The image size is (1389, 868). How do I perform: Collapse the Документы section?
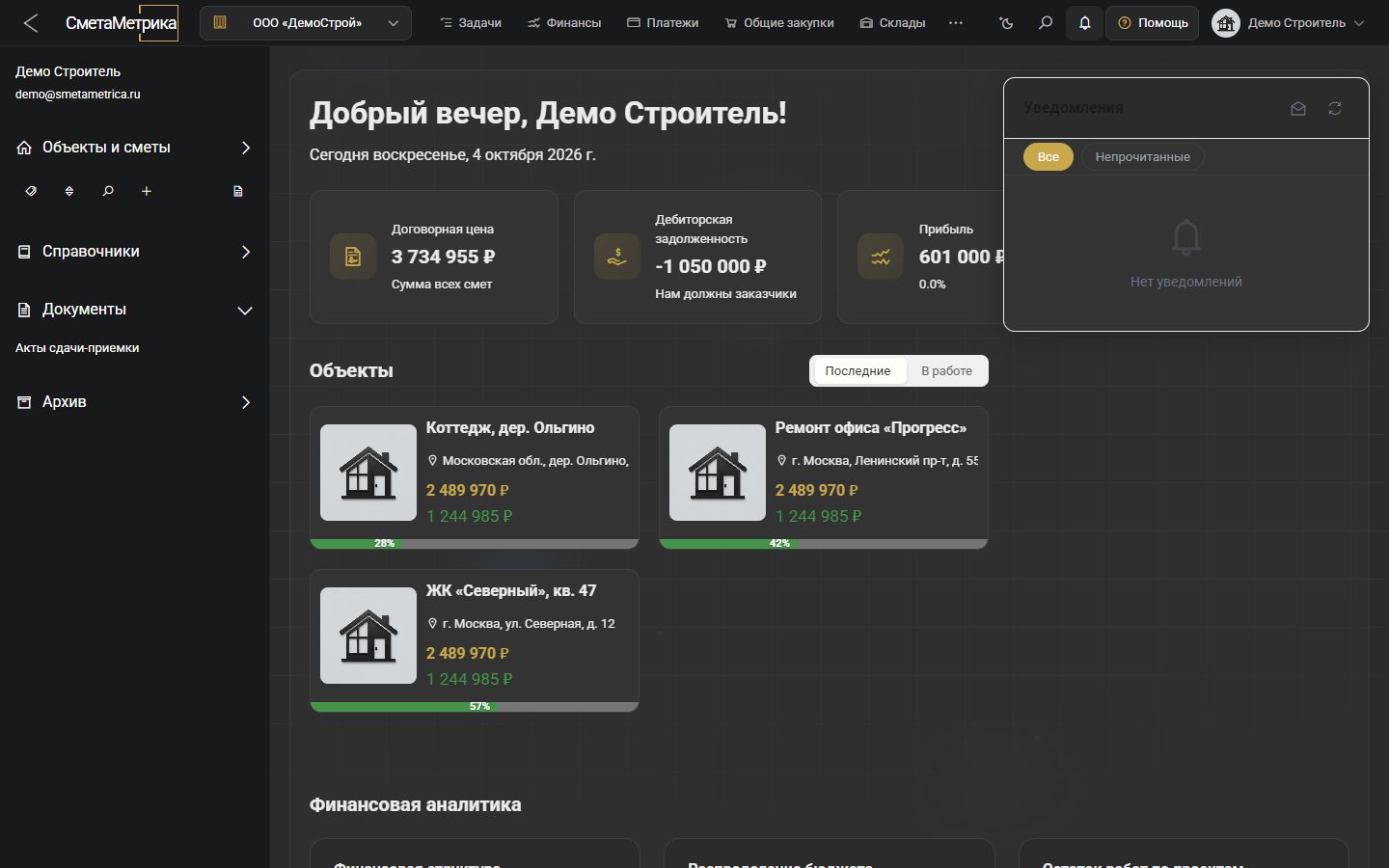click(x=135, y=310)
